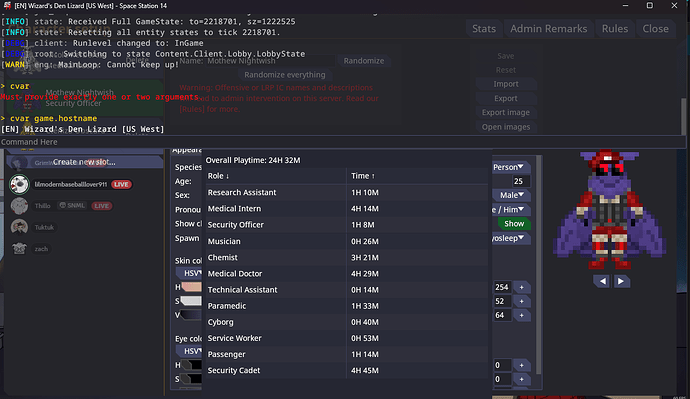Close the lobby panel with Close
The height and width of the screenshot is (399, 690).
pos(655,29)
